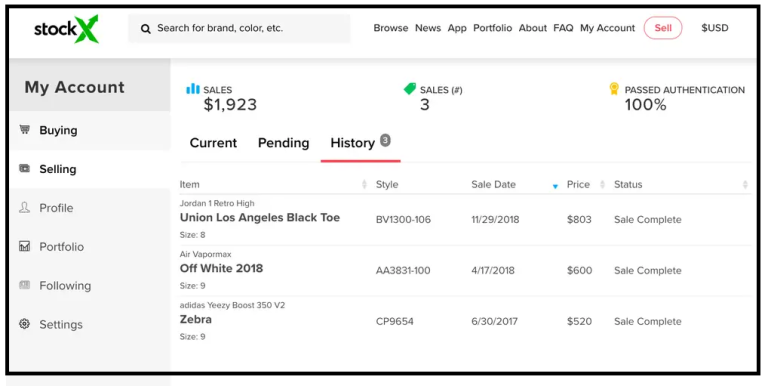The image size is (768, 386).
Task: Click the search input field
Action: pos(239,28)
